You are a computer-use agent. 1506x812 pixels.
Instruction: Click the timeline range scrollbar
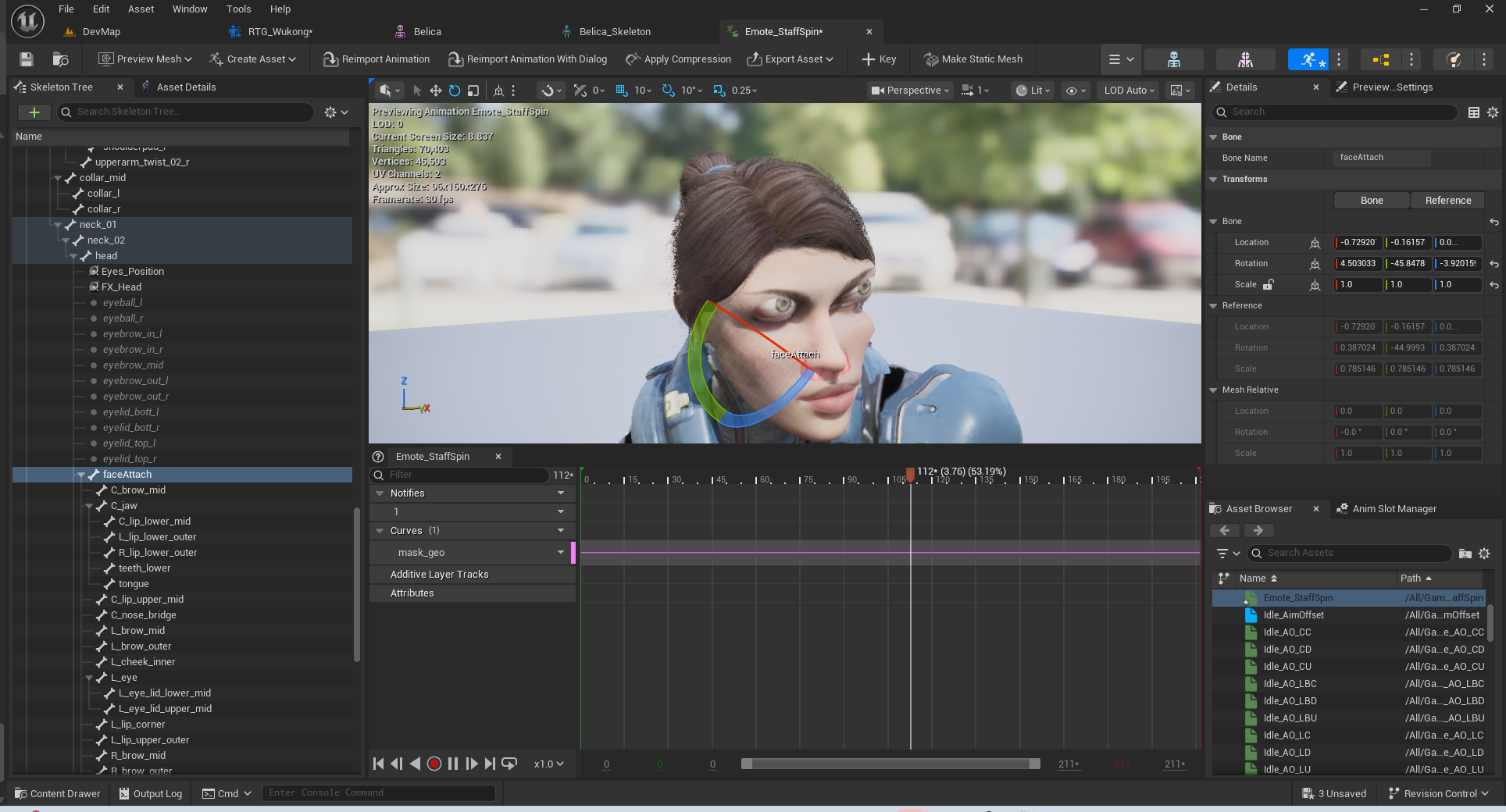890,764
